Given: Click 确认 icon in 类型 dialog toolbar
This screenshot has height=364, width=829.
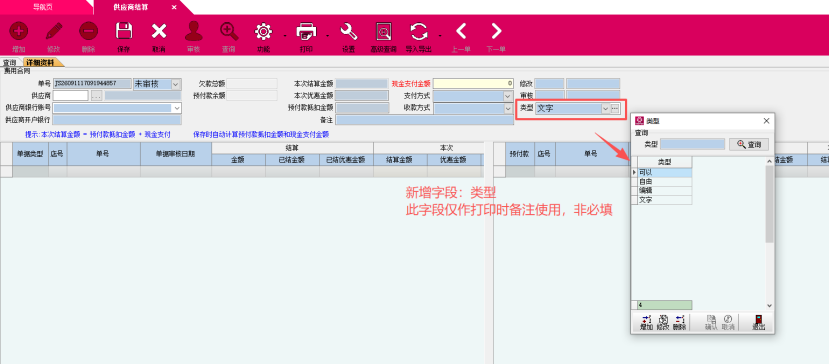Looking at the screenshot, I should coord(711,319).
